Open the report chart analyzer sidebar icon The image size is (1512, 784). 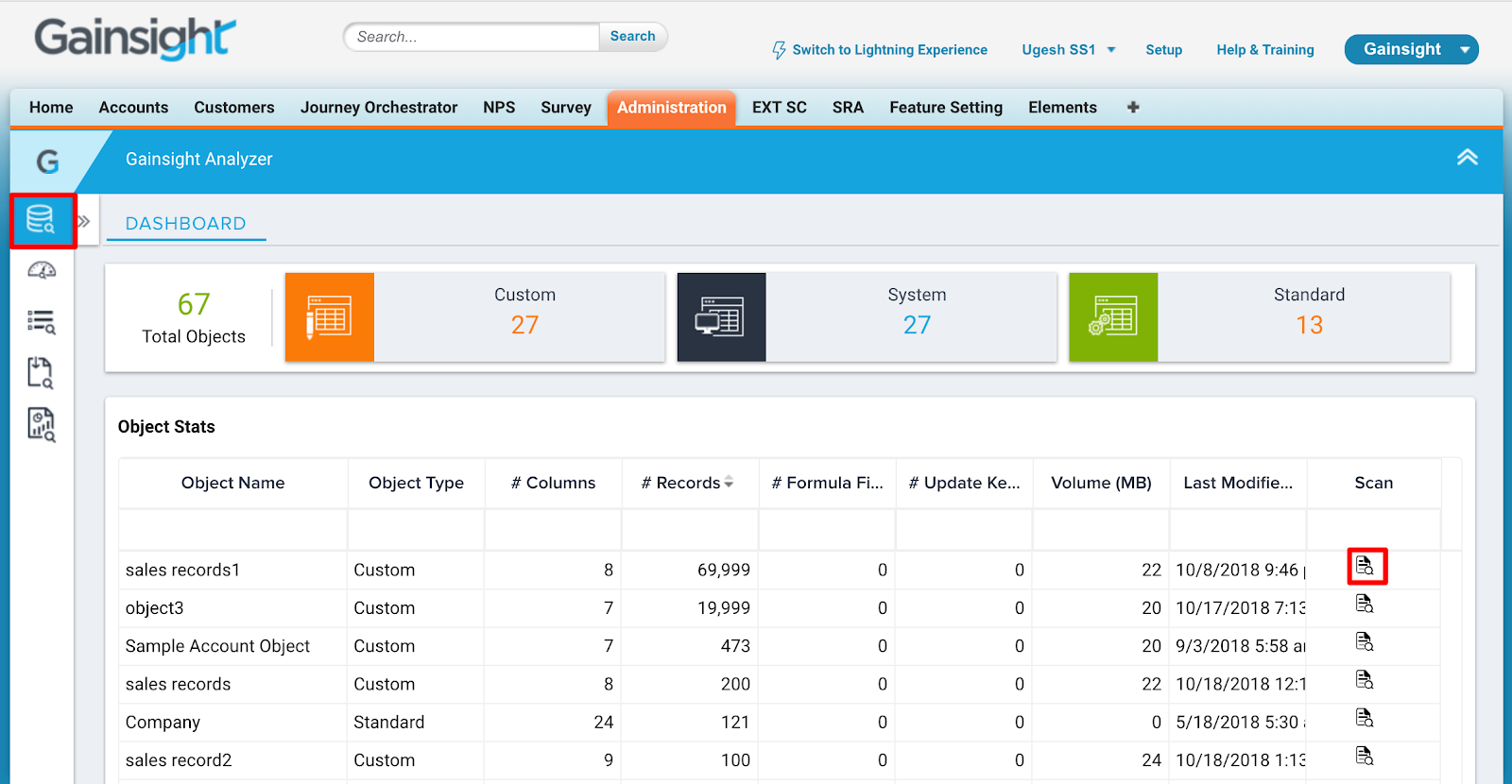[x=42, y=425]
